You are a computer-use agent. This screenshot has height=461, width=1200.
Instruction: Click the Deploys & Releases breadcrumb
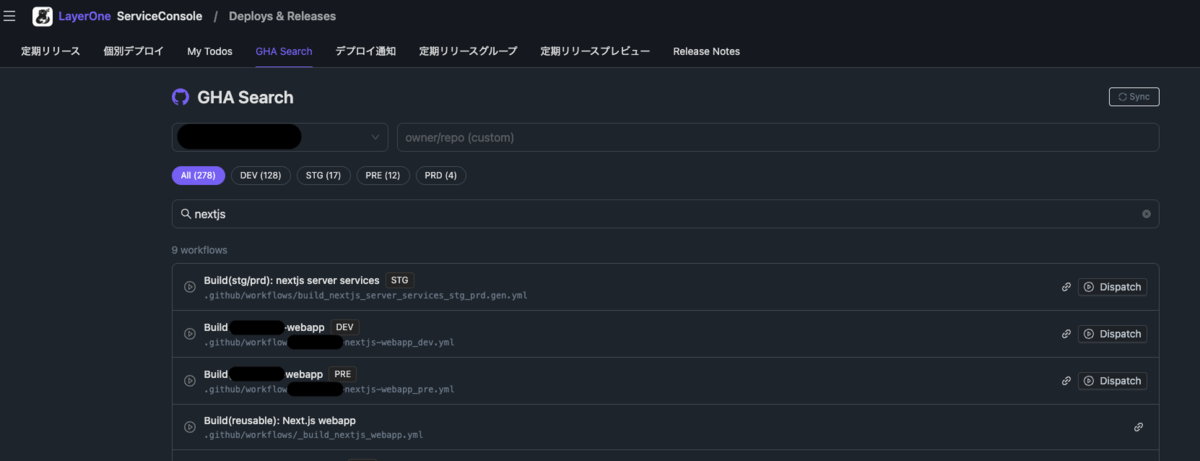pyautogui.click(x=282, y=16)
